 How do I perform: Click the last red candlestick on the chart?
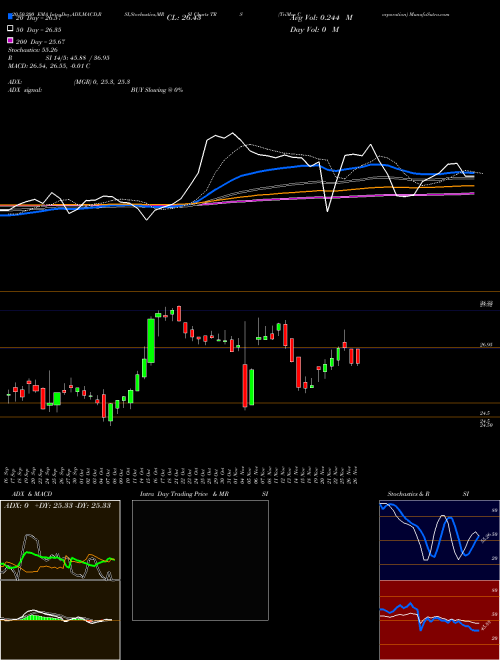coord(358,356)
